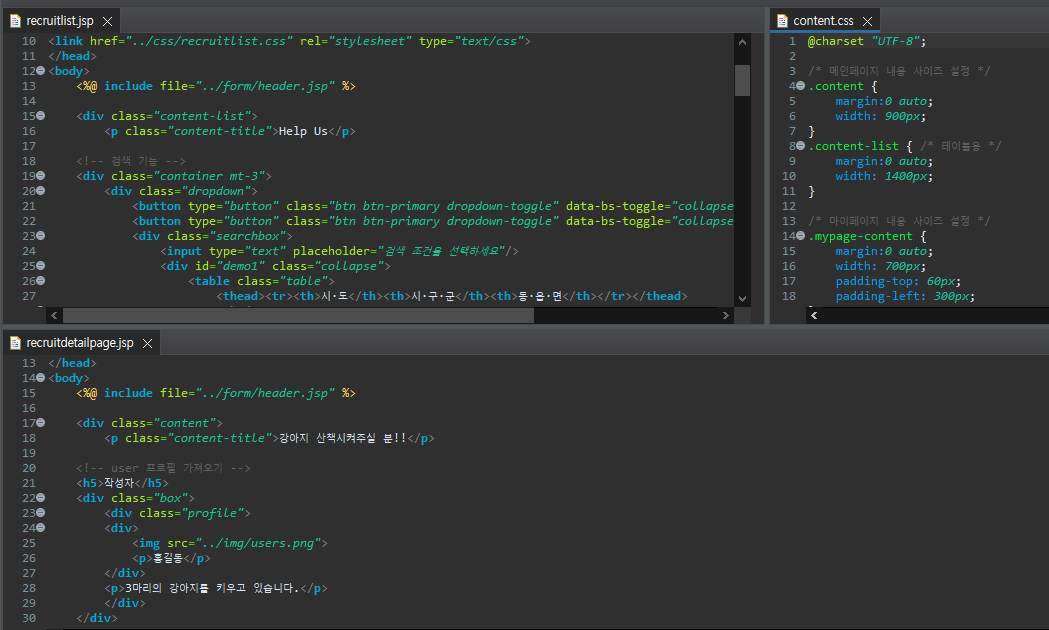Close the recruitdetailpage.jsp tab
This screenshot has height=630, width=1049.
(x=148, y=343)
